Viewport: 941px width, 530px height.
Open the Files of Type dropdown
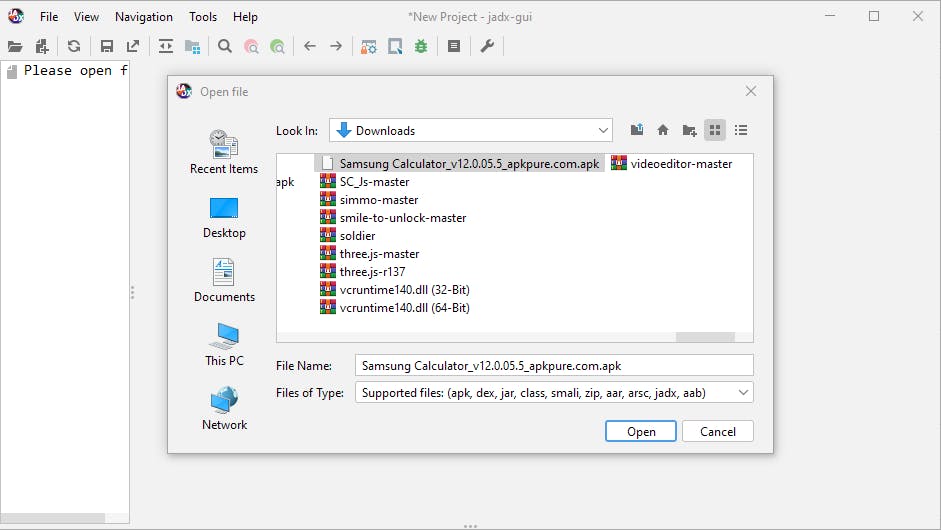(x=554, y=393)
